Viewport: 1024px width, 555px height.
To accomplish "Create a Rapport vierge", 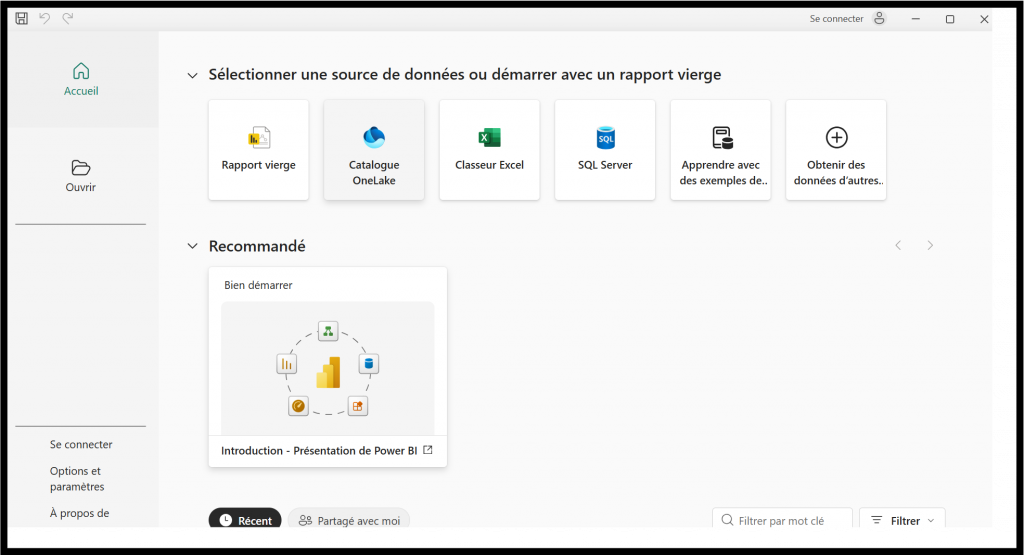I will point(259,150).
